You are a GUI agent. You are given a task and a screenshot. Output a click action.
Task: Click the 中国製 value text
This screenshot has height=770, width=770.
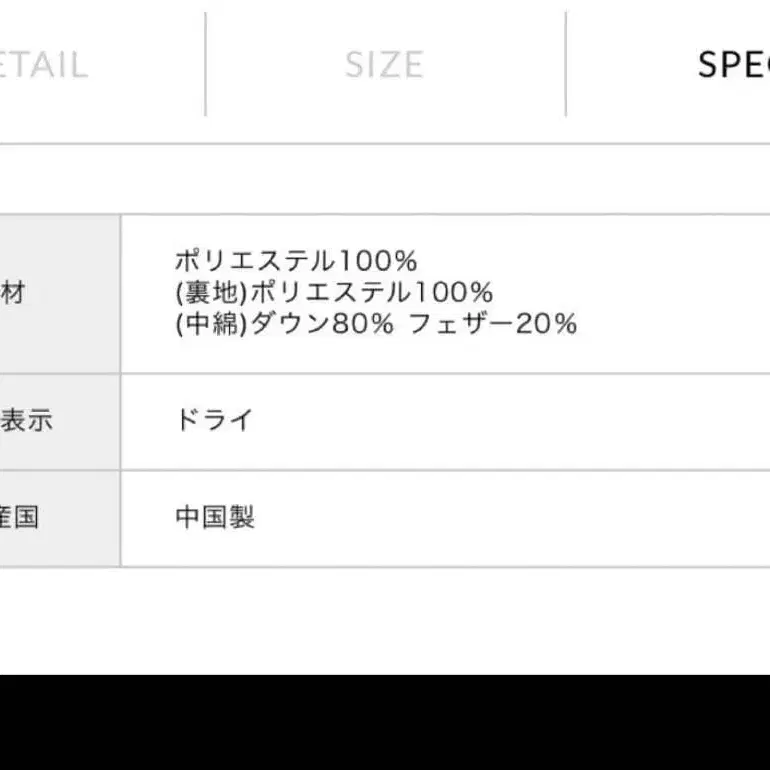215,518
